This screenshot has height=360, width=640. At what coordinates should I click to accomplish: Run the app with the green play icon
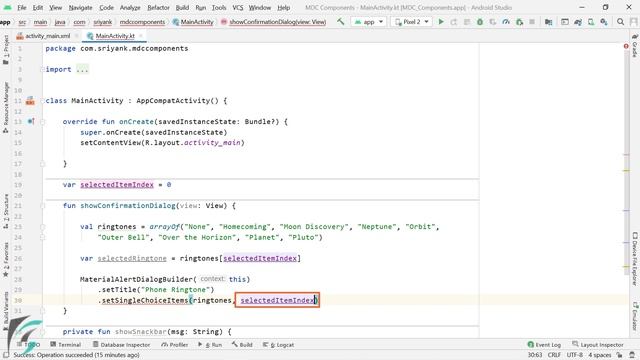coord(441,22)
